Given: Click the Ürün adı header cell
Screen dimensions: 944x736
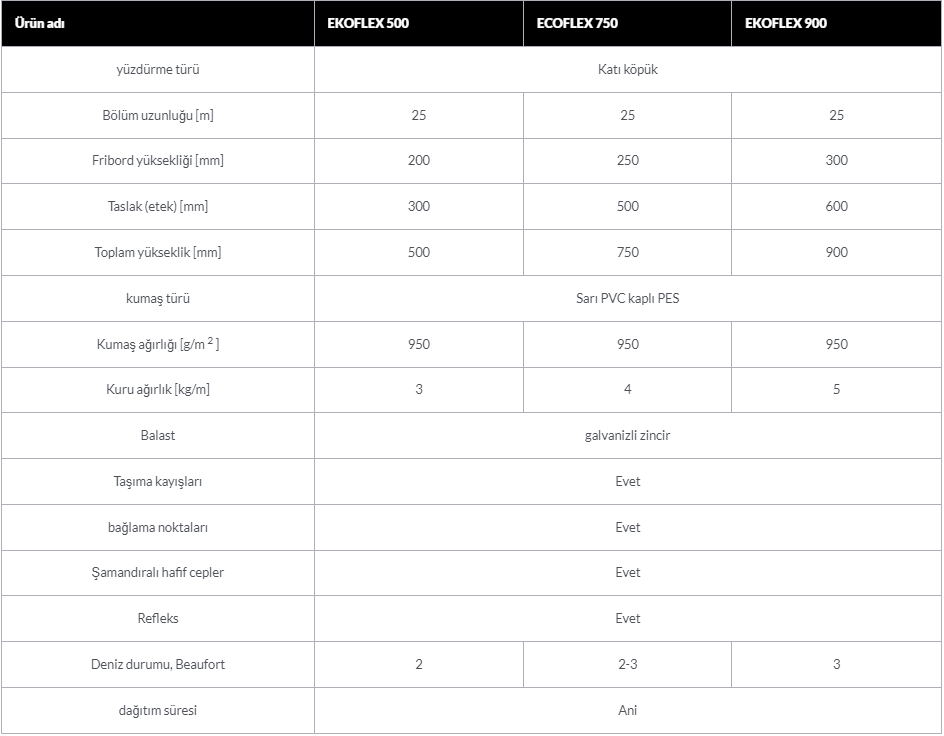Looking at the screenshot, I should click(158, 23).
